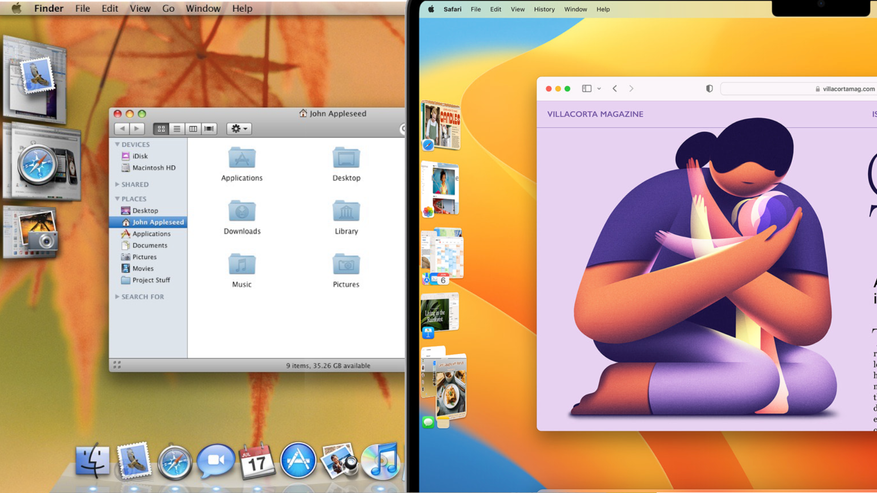The image size is (877, 493).
Task: Open iTunes disc icon in the Dock
Action: point(381,461)
